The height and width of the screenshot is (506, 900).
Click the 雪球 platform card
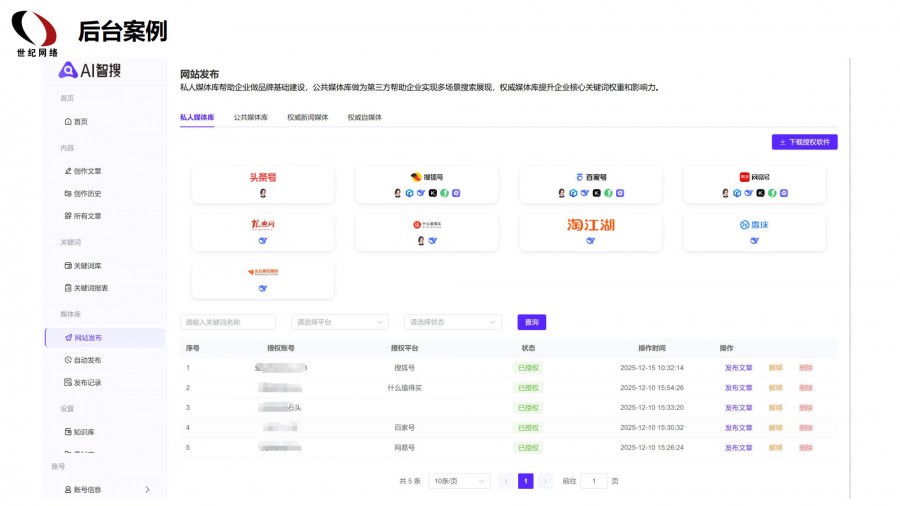coord(754,231)
